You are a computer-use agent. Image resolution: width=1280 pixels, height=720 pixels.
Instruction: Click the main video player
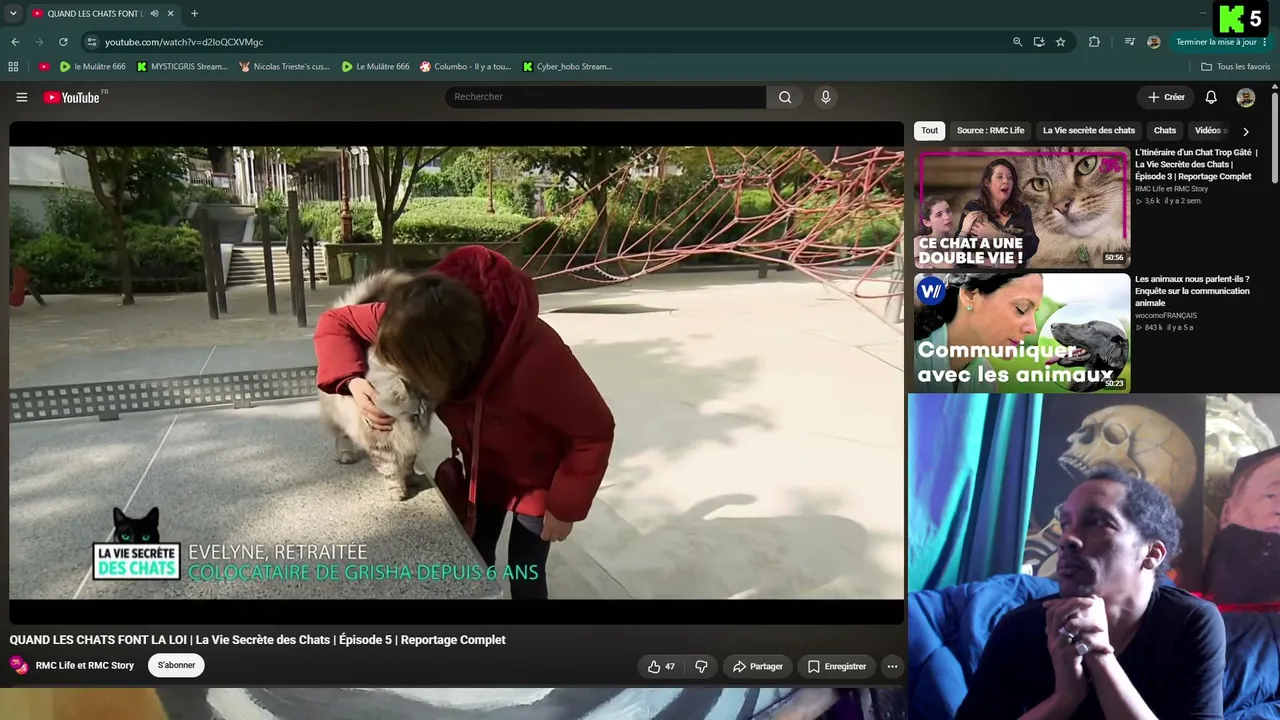point(456,373)
